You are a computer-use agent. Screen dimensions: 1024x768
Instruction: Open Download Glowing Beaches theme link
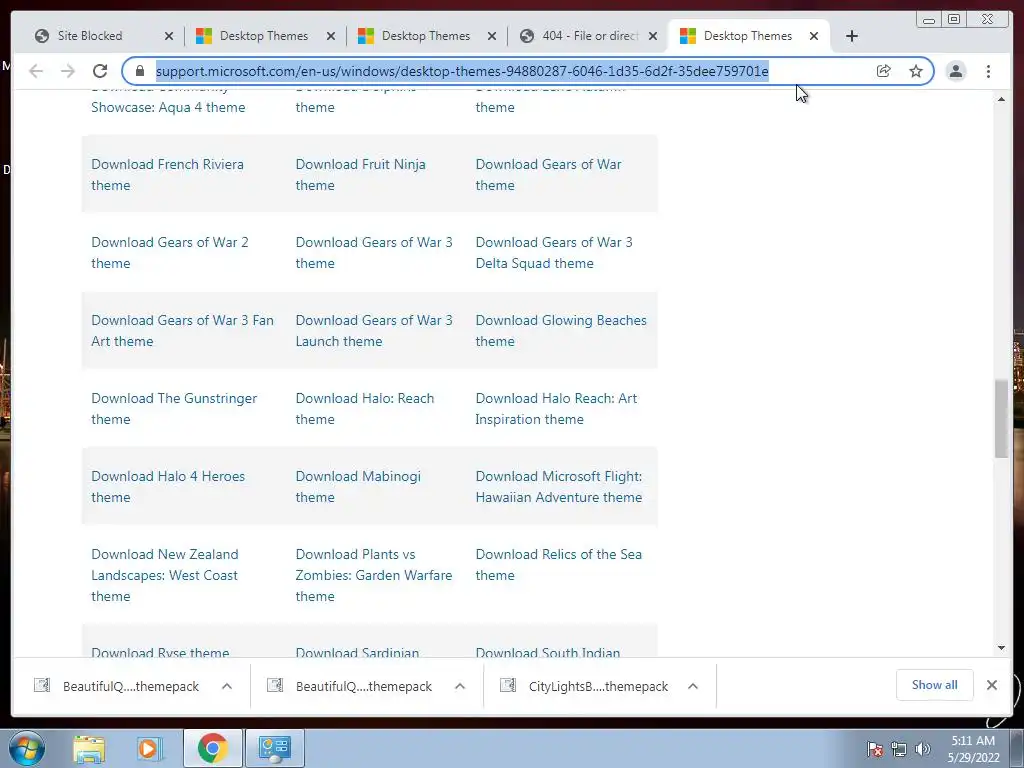(561, 330)
